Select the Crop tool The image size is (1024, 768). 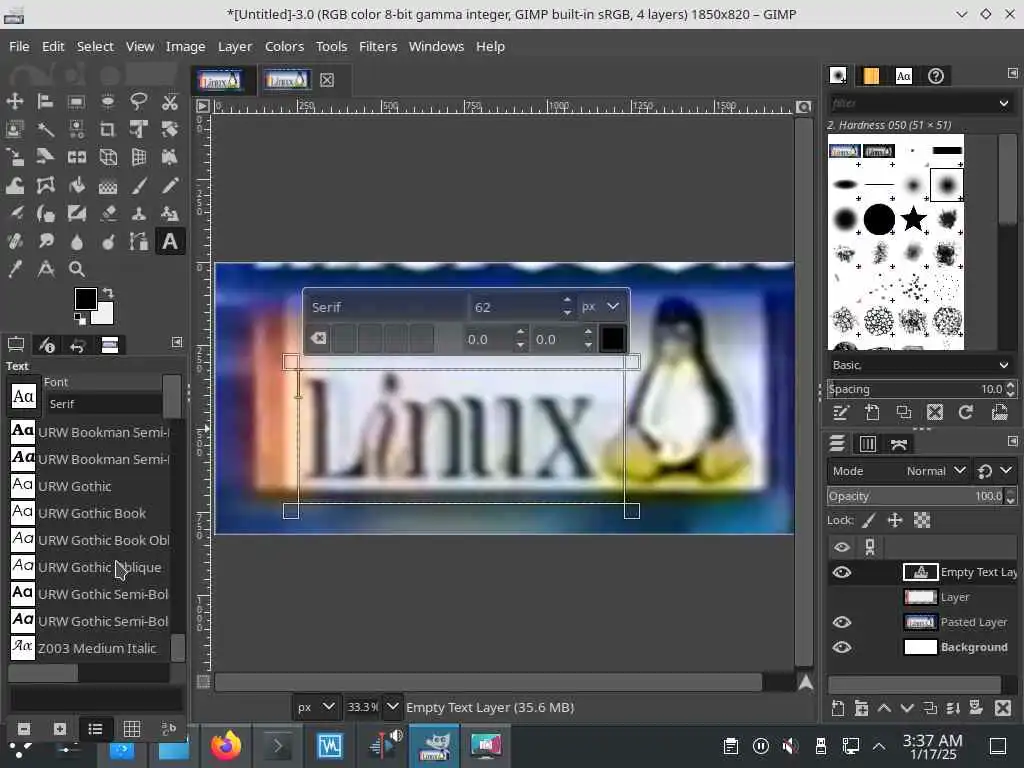(x=108, y=129)
